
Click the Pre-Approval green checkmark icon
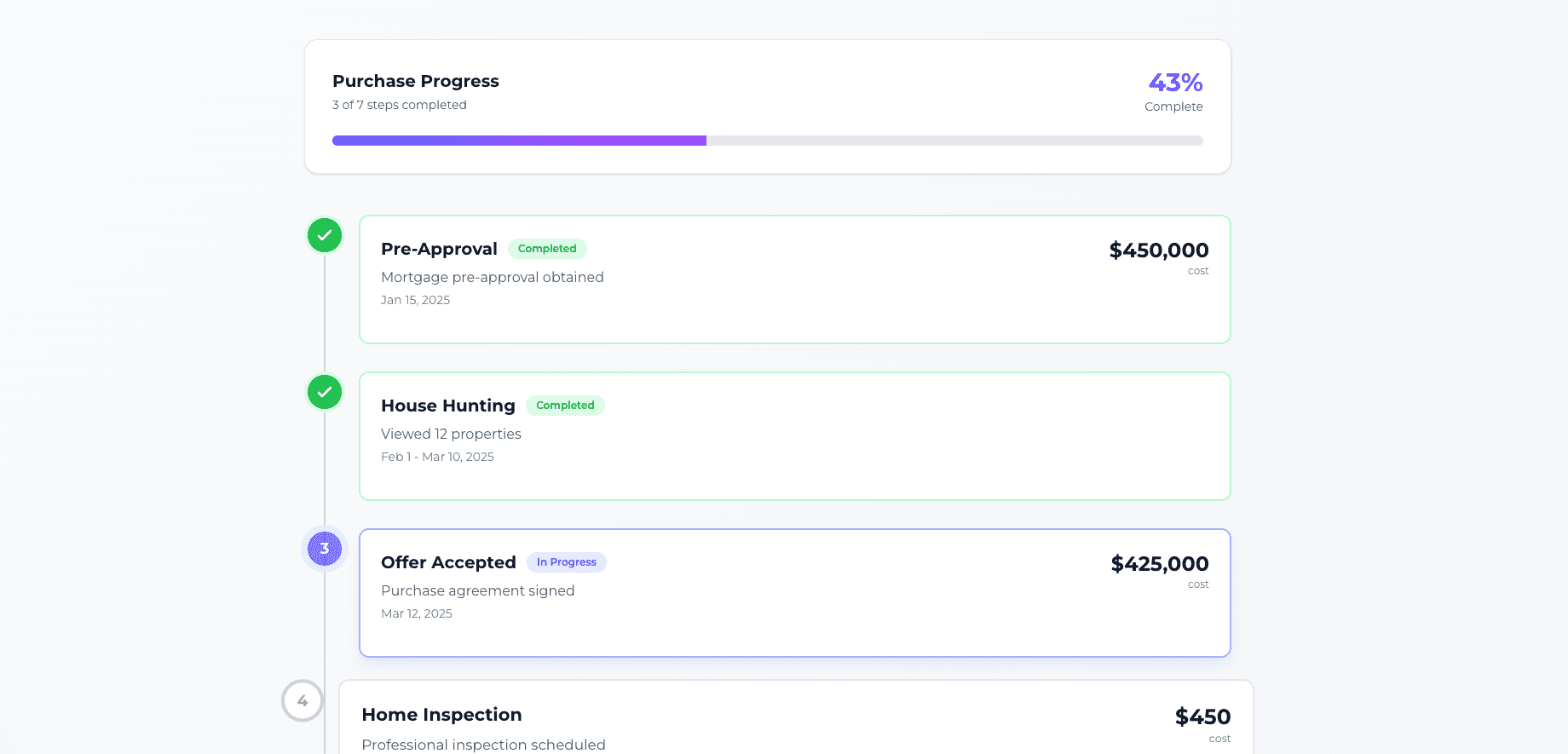(325, 235)
